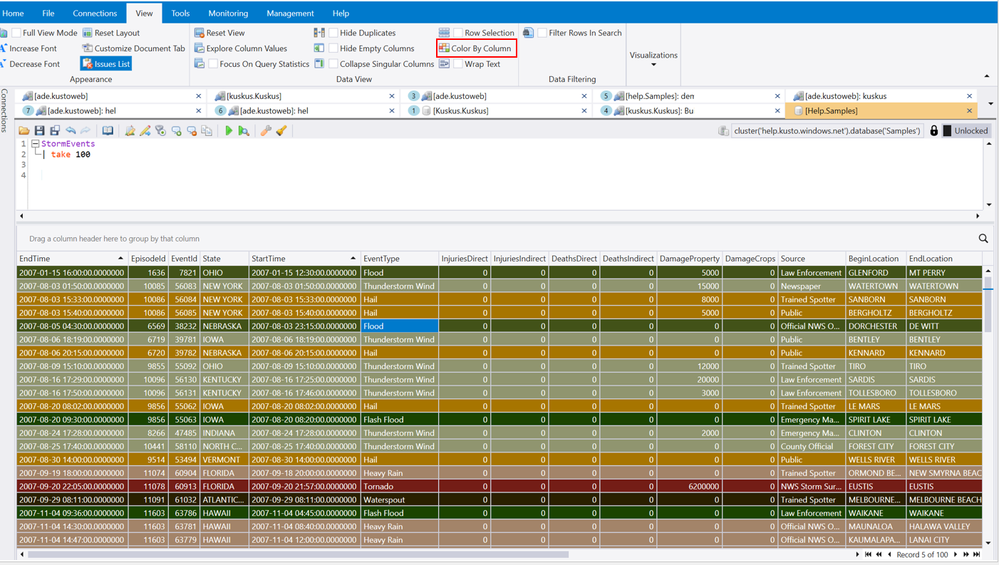Open the Tools ribbon tab

coord(180,13)
